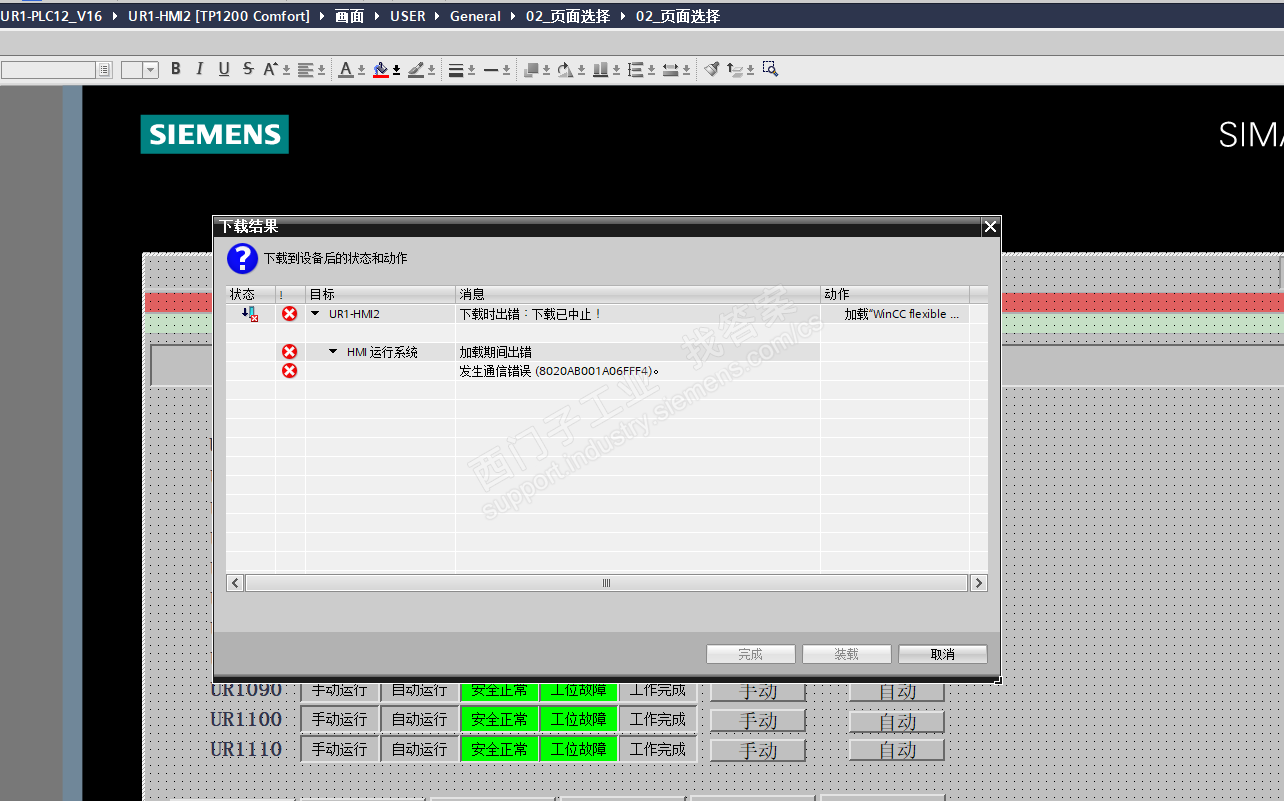Image resolution: width=1284 pixels, height=801 pixels.
Task: Click the format painter brush icon
Action: [712, 69]
